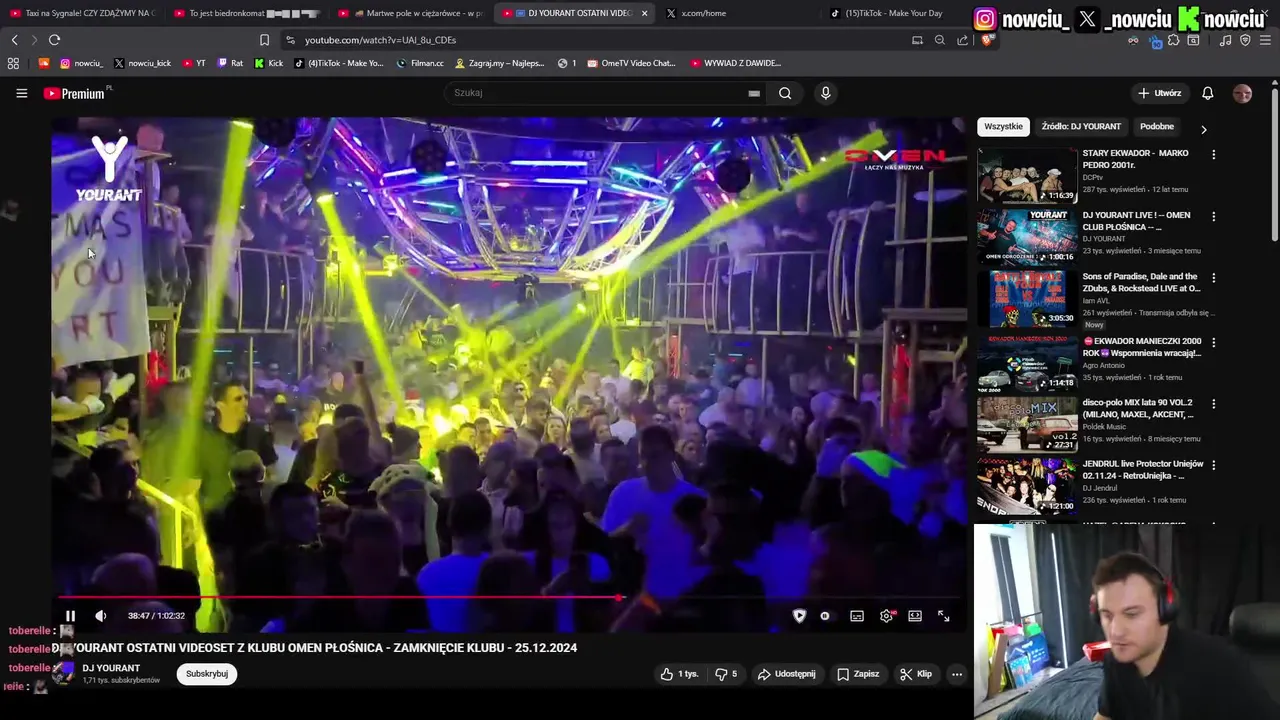Reload the page
The image size is (1280, 720).
[54, 40]
